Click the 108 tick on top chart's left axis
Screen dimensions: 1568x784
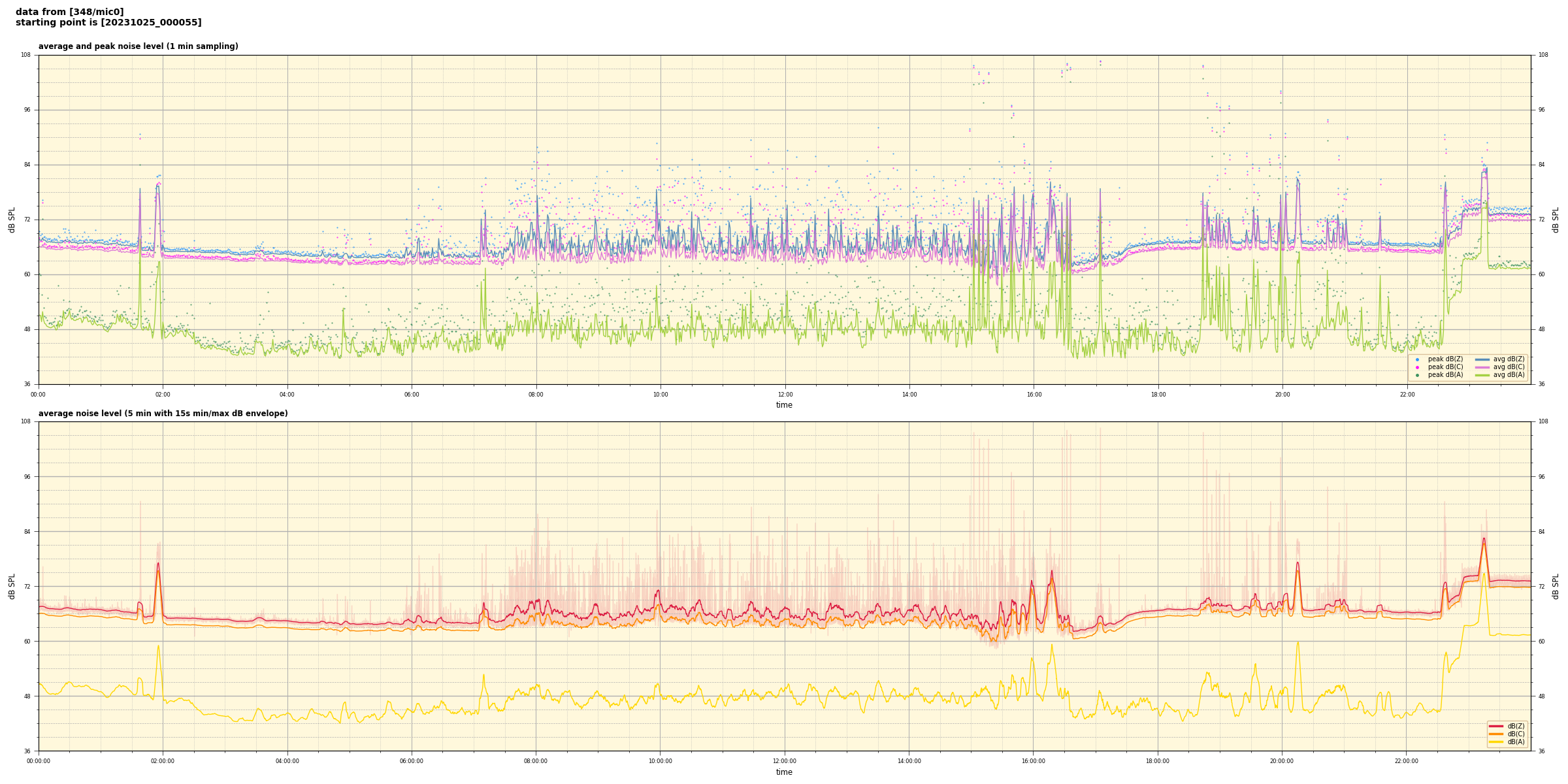[26, 55]
